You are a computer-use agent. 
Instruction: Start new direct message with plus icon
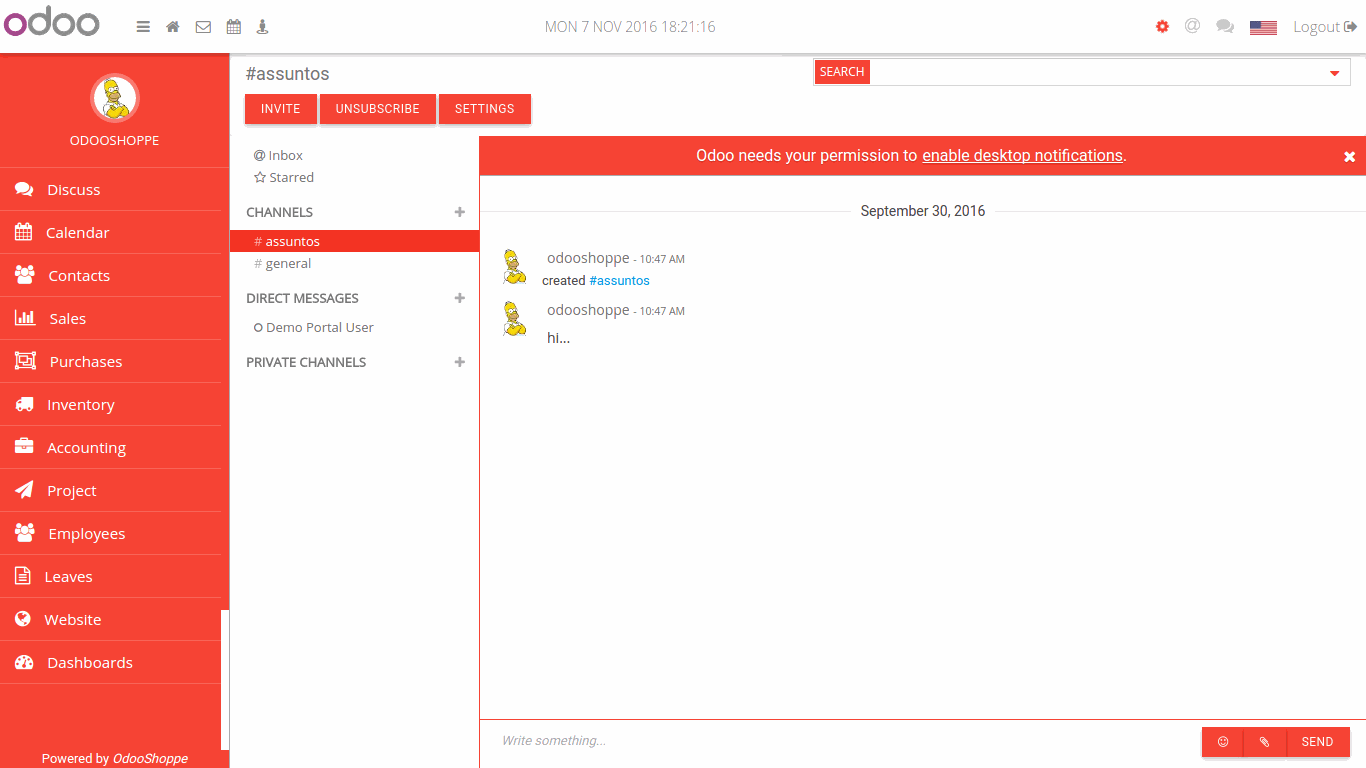pyautogui.click(x=460, y=298)
